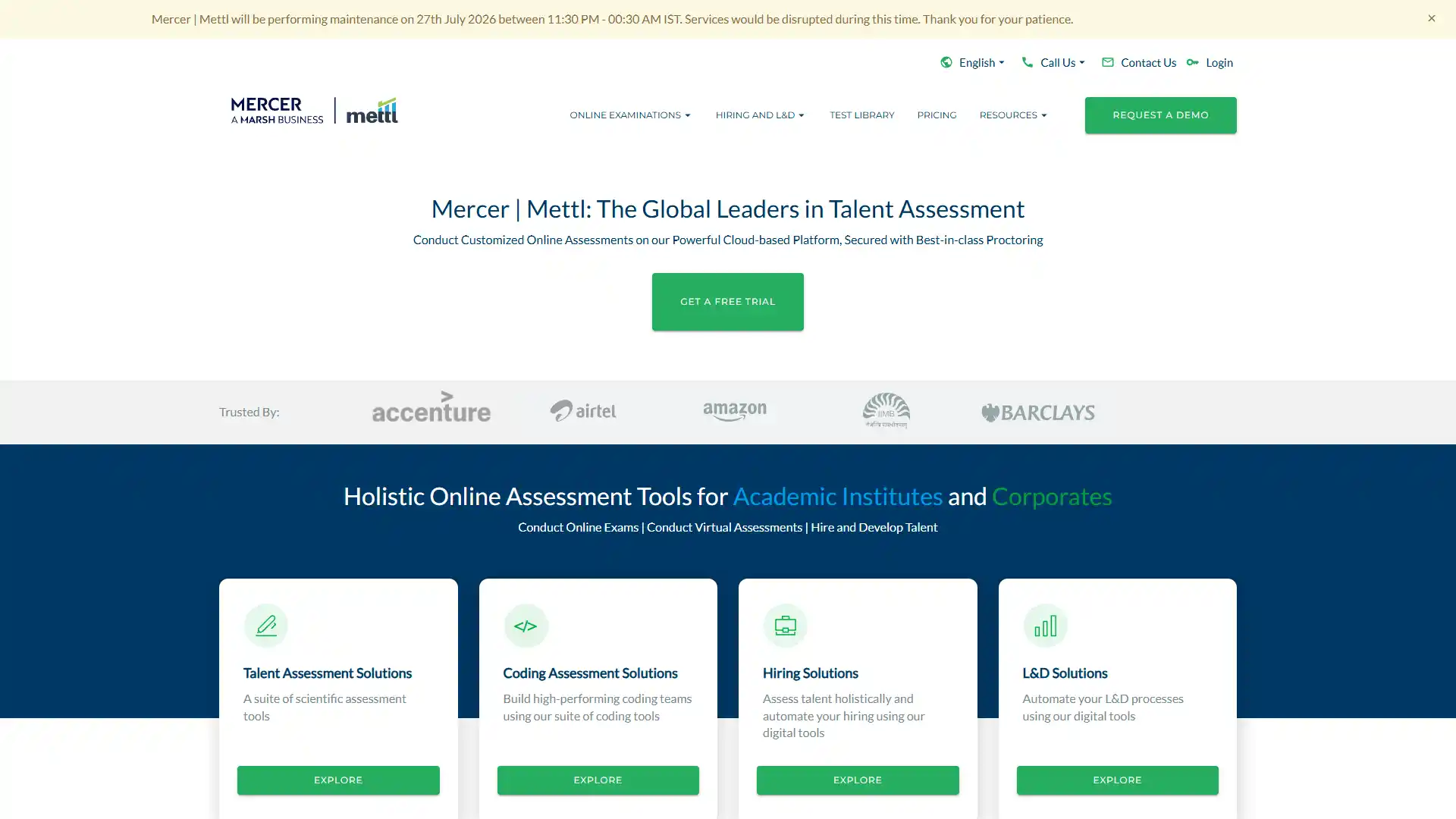Screen dimensions: 1456x819
Task: Open the Coding Assessment Solutions heading
Action: point(590,673)
